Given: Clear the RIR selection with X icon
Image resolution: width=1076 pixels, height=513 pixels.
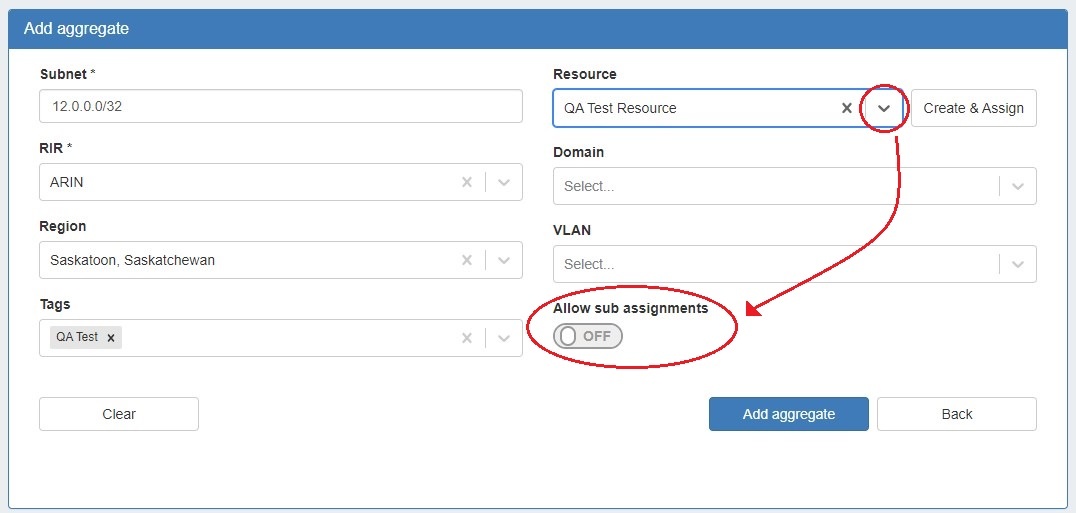Looking at the screenshot, I should (x=466, y=182).
